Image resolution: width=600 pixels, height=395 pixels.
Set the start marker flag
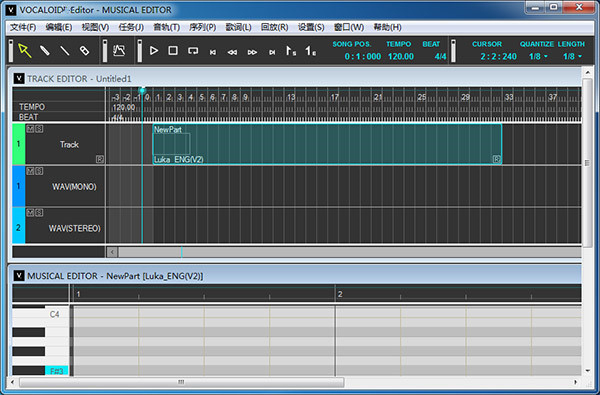291,51
